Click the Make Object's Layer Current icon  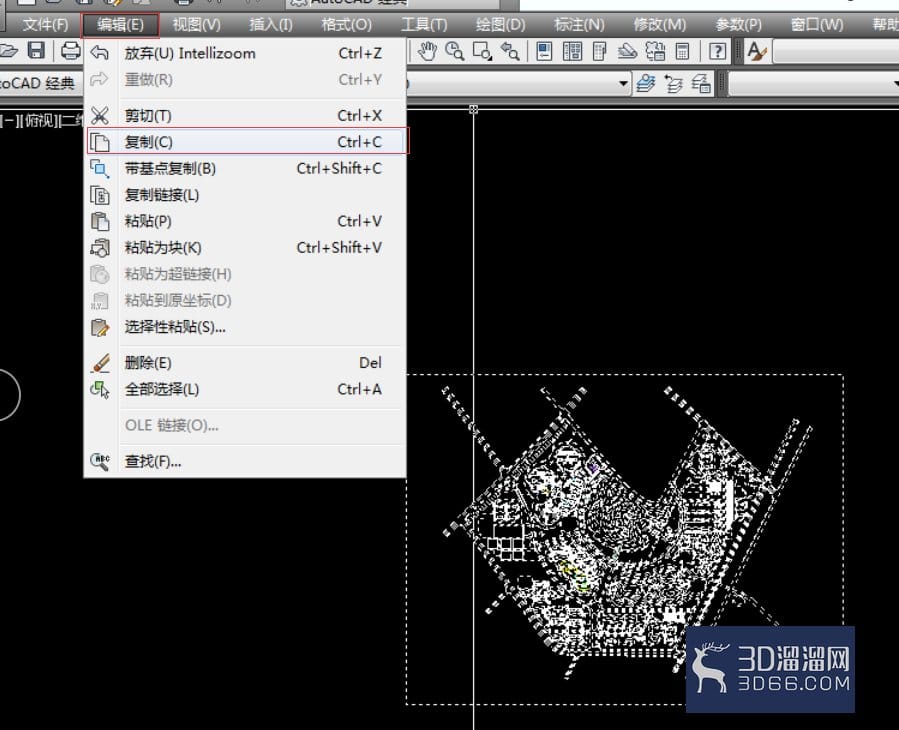646,84
